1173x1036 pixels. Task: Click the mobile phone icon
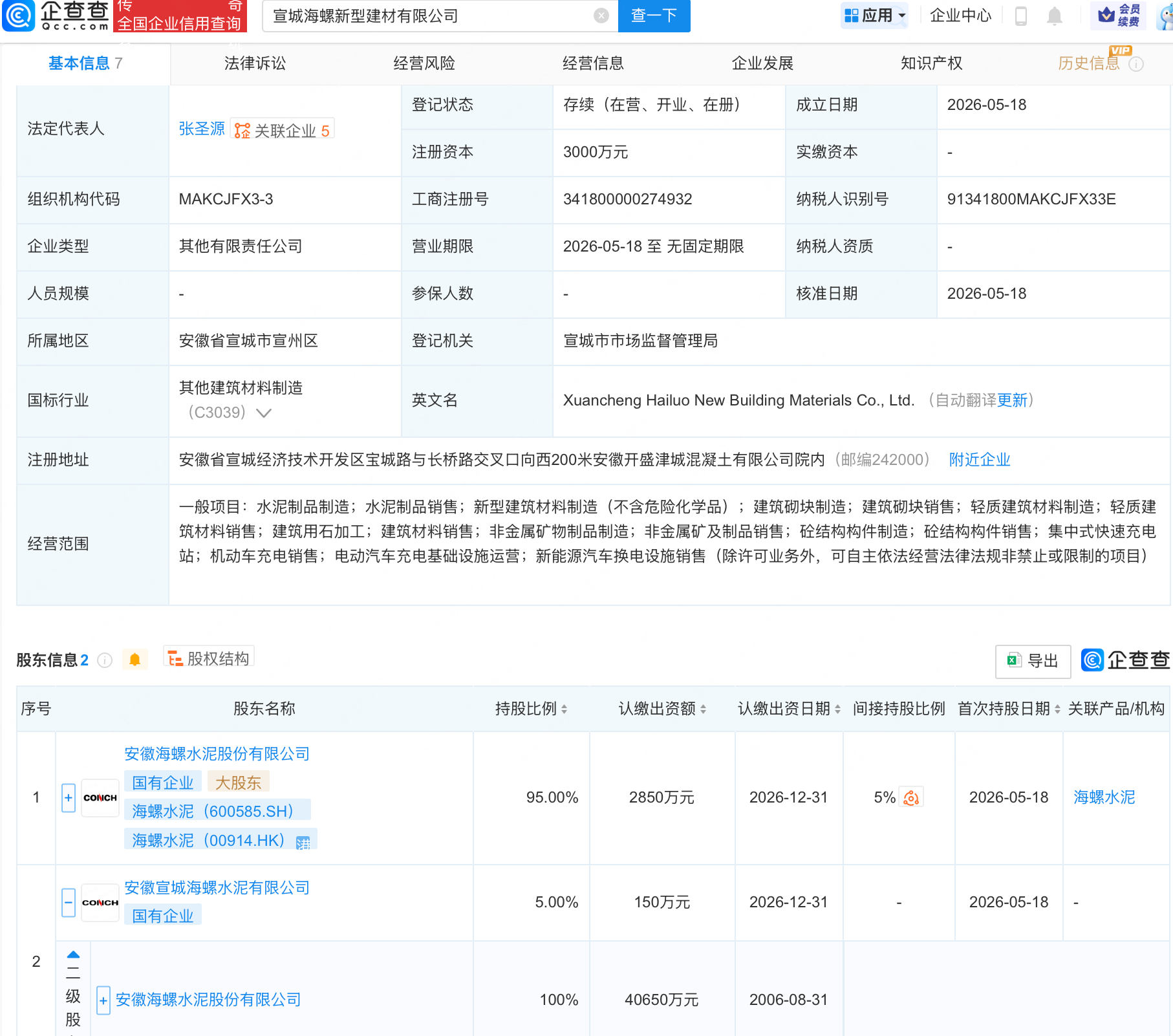1021,16
